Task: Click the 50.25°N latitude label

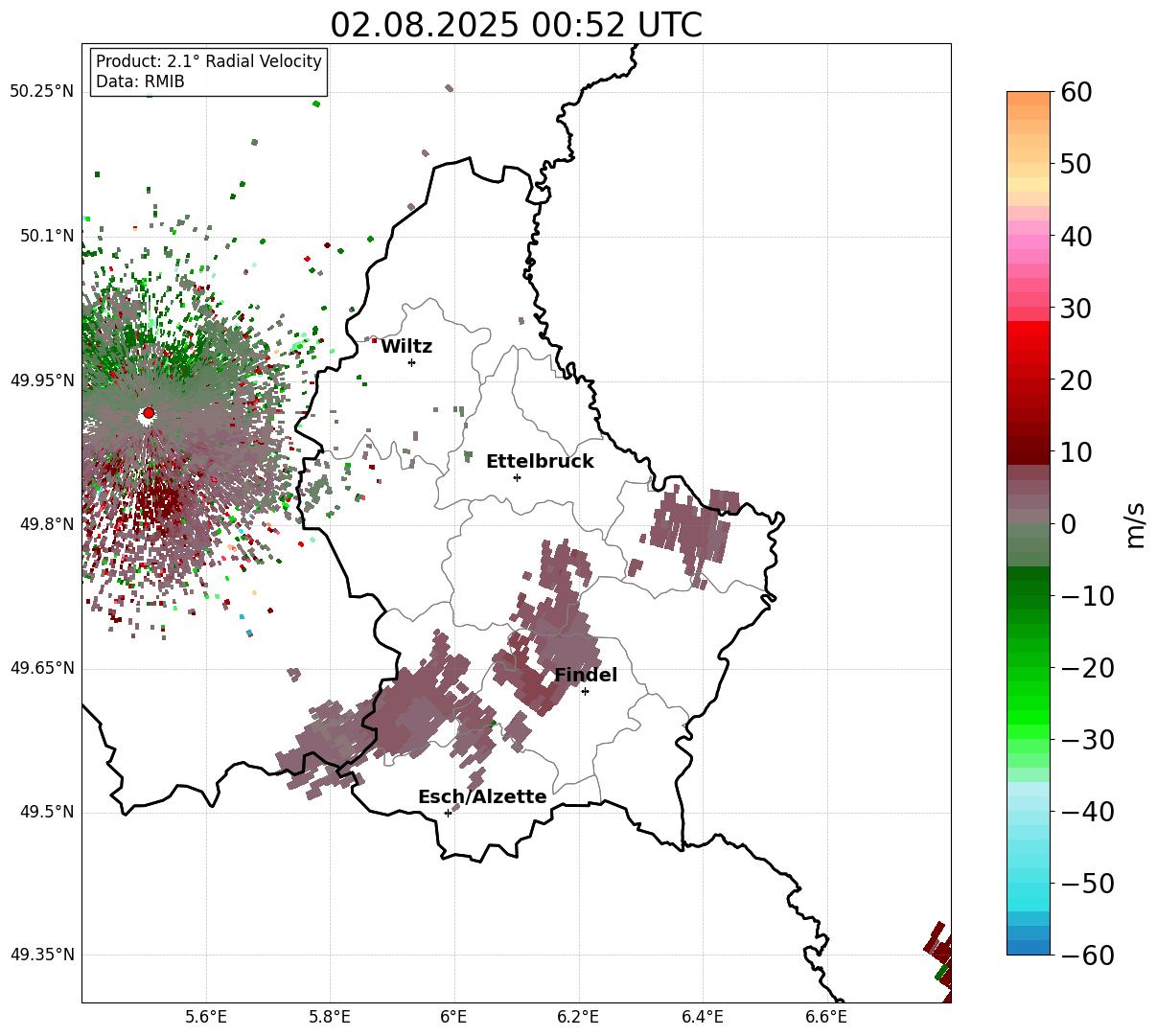Action: pyautogui.click(x=41, y=92)
